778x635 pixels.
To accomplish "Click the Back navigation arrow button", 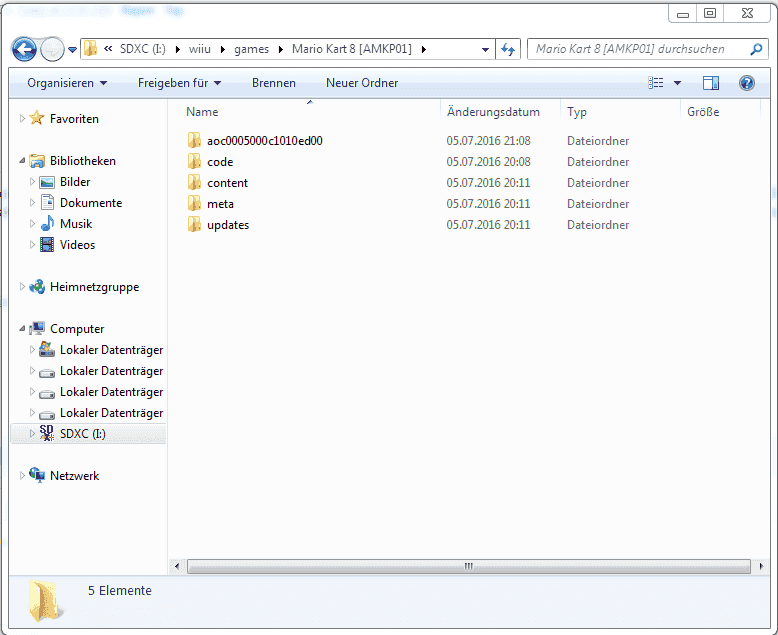I will (24, 49).
